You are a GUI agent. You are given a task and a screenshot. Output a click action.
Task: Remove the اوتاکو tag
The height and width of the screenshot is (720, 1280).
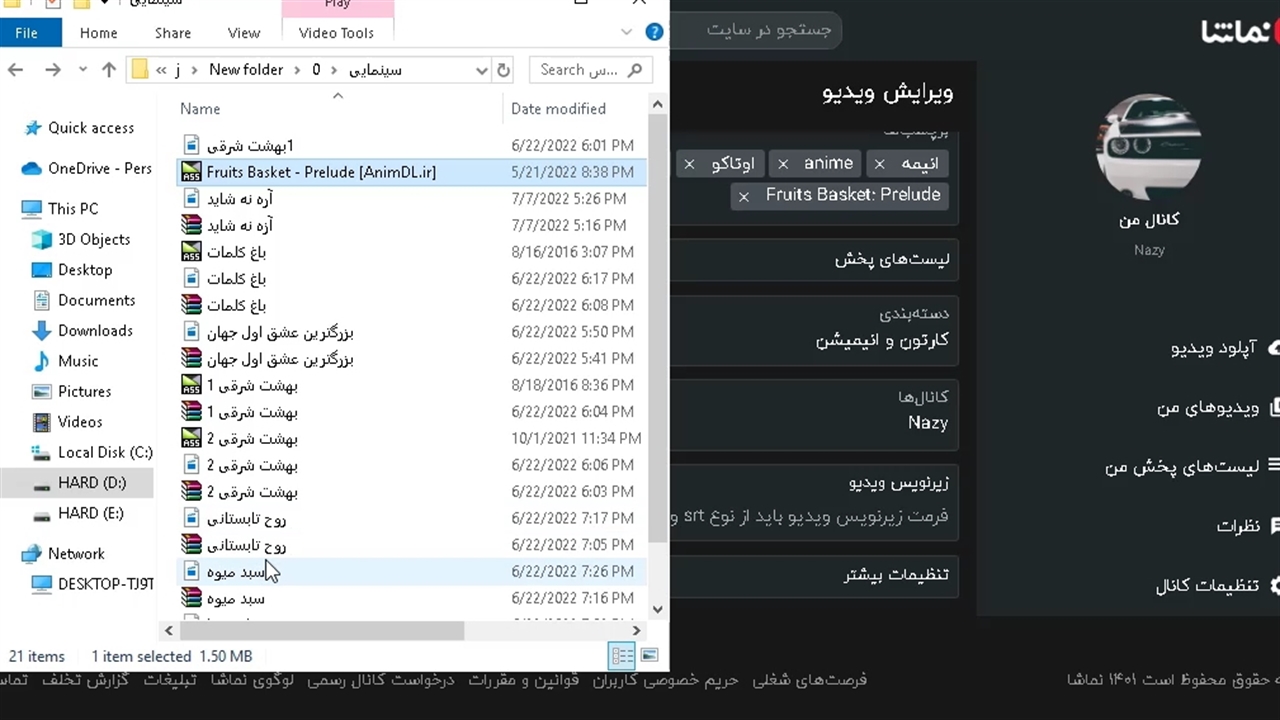[x=689, y=164]
